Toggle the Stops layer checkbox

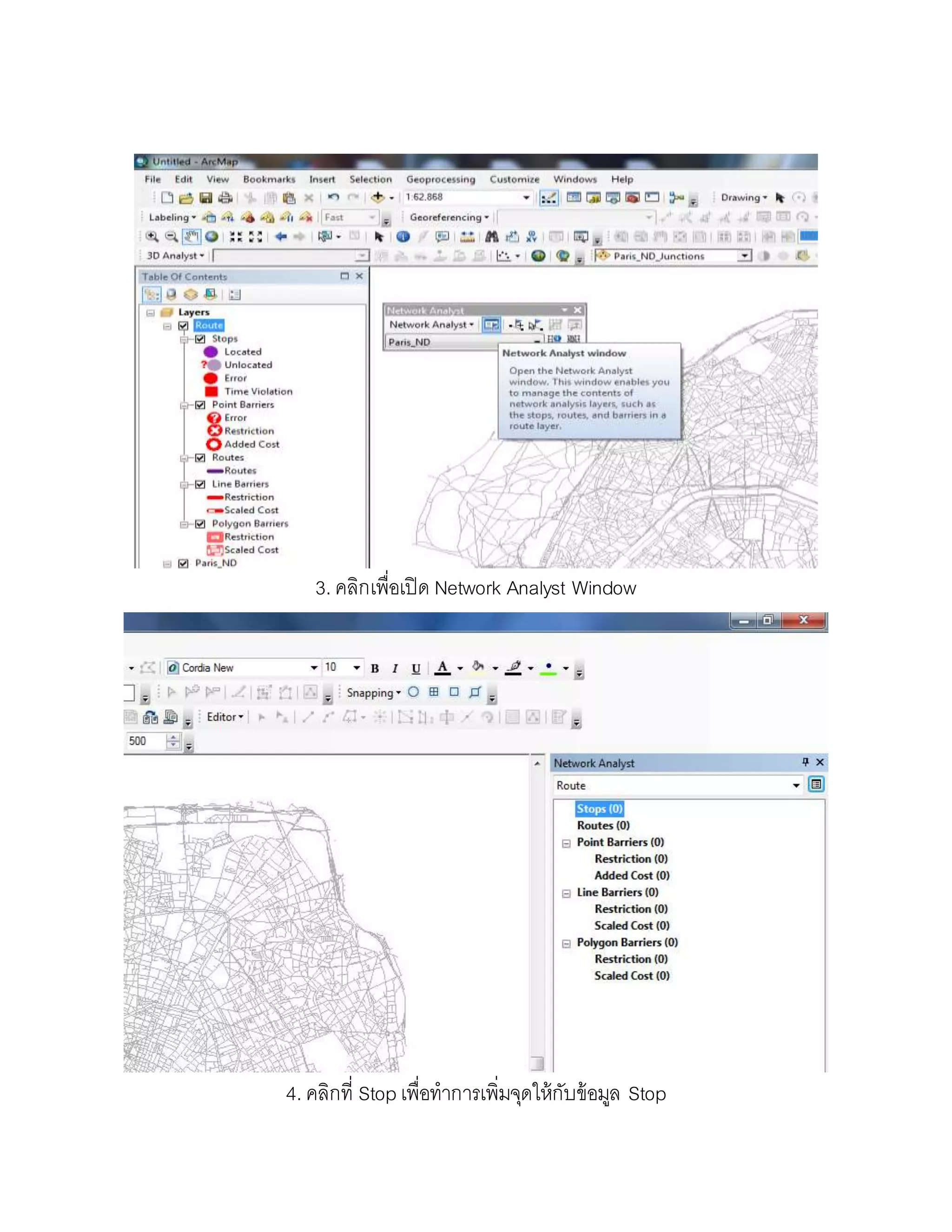click(x=200, y=339)
